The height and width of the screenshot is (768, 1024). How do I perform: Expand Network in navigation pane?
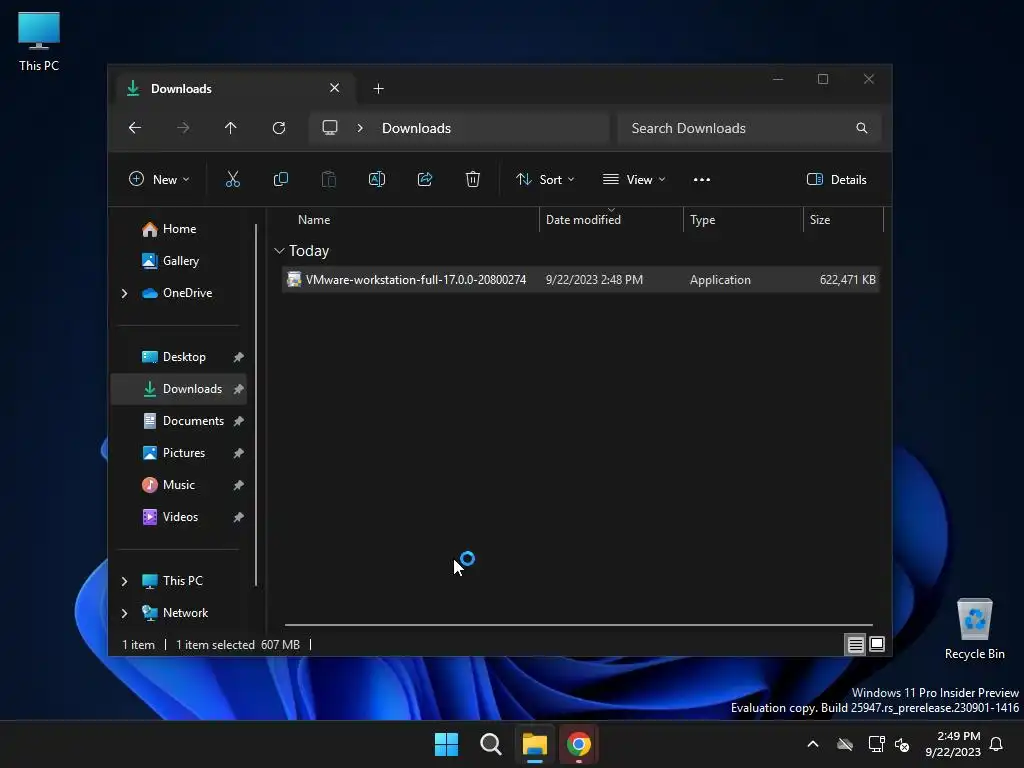[x=124, y=613]
